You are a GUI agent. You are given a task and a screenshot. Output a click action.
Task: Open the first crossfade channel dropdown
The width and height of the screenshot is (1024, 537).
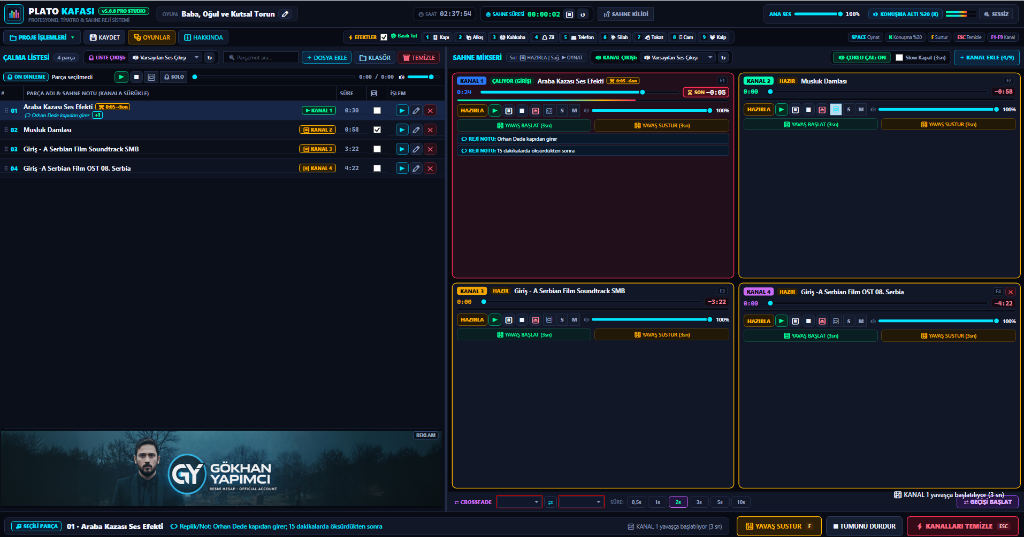pyautogui.click(x=519, y=502)
